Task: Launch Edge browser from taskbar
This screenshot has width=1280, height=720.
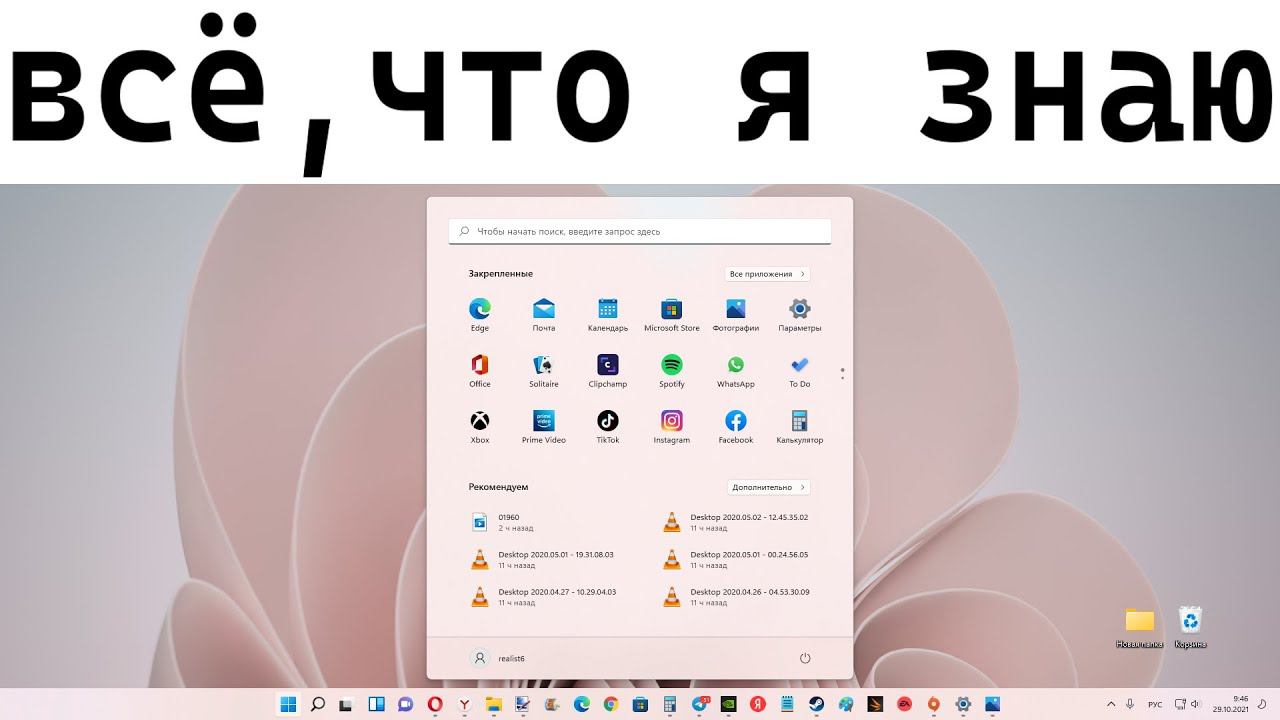Action: (x=582, y=704)
